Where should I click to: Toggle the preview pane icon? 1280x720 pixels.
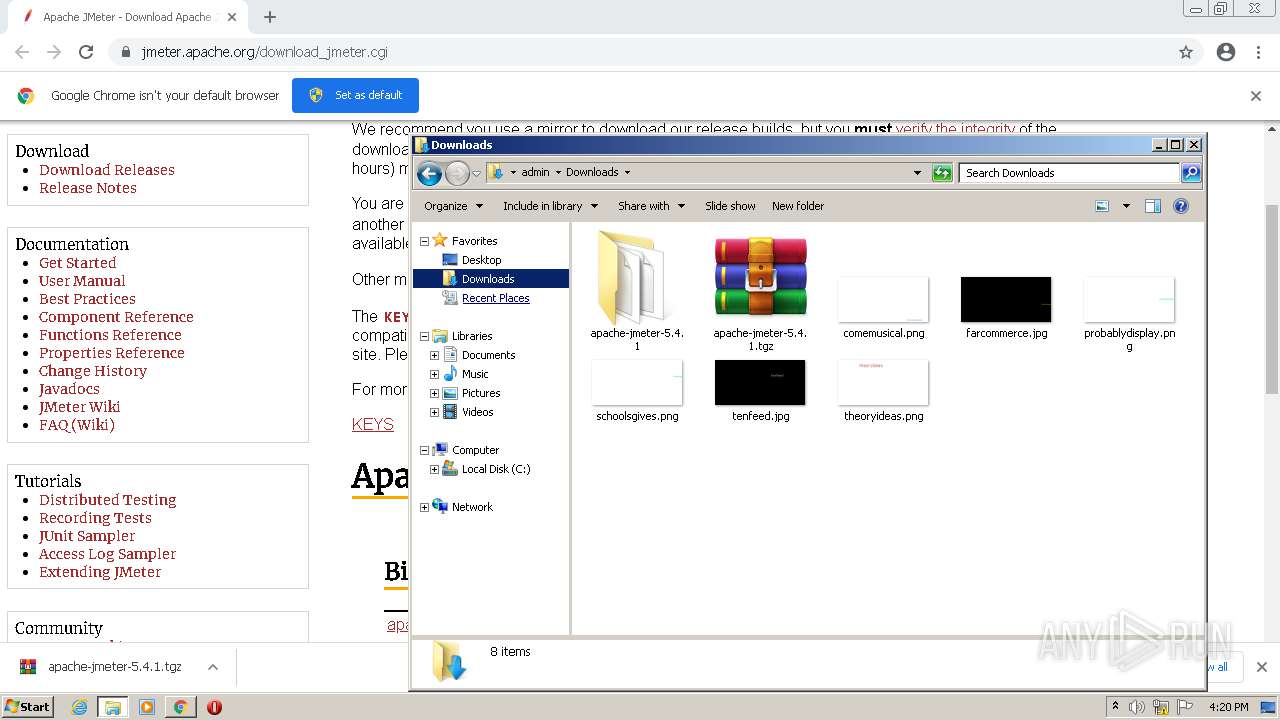pyautogui.click(x=1153, y=206)
